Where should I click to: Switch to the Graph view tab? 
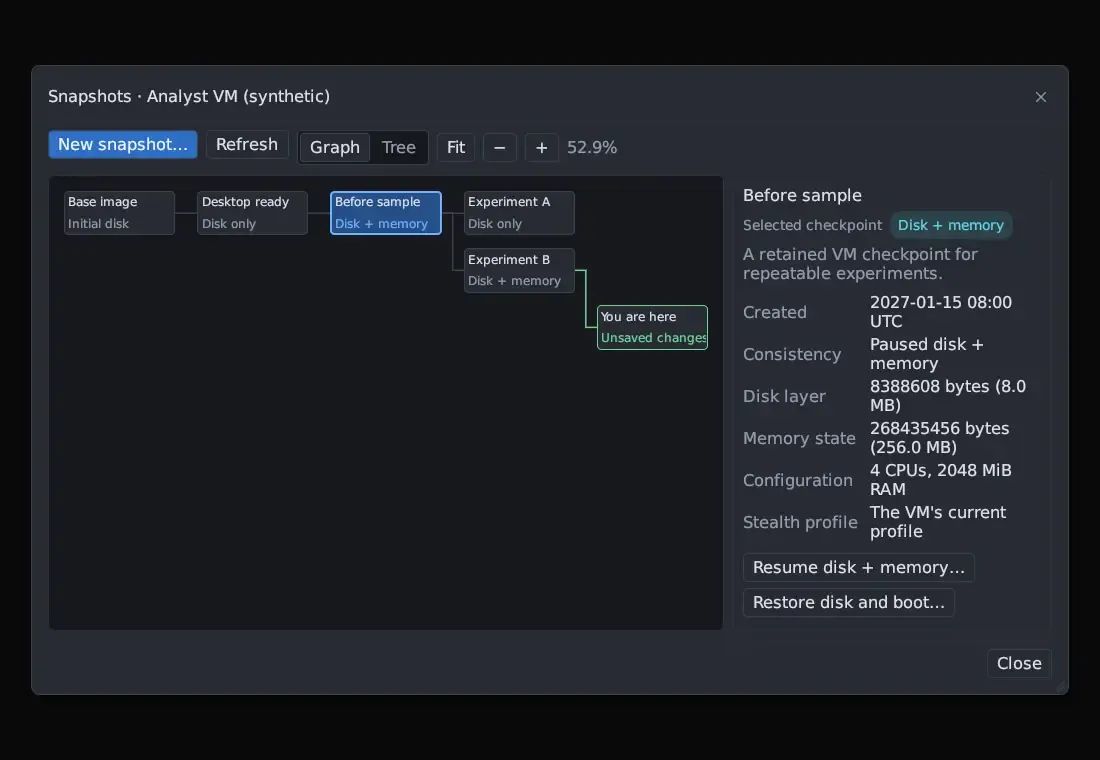335,147
